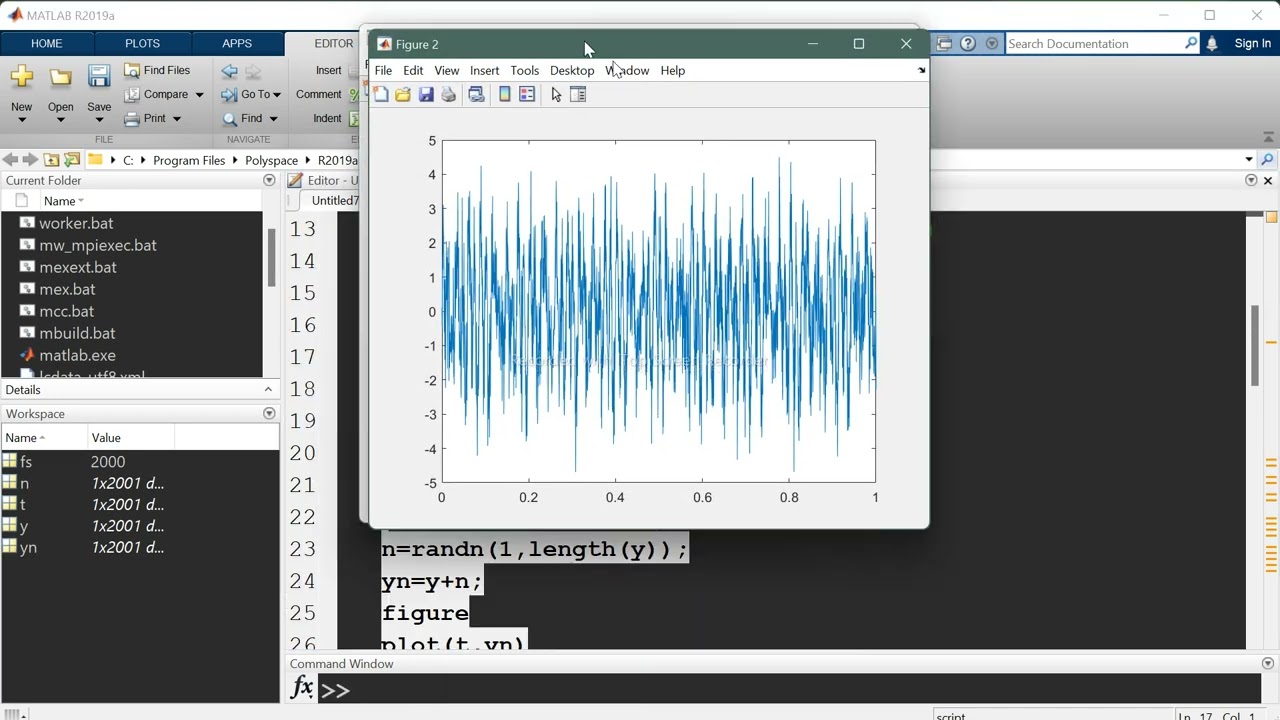Click the Open File icon in Figure 2 toolbar
This screenshot has height=720, width=1280.
coord(403,94)
